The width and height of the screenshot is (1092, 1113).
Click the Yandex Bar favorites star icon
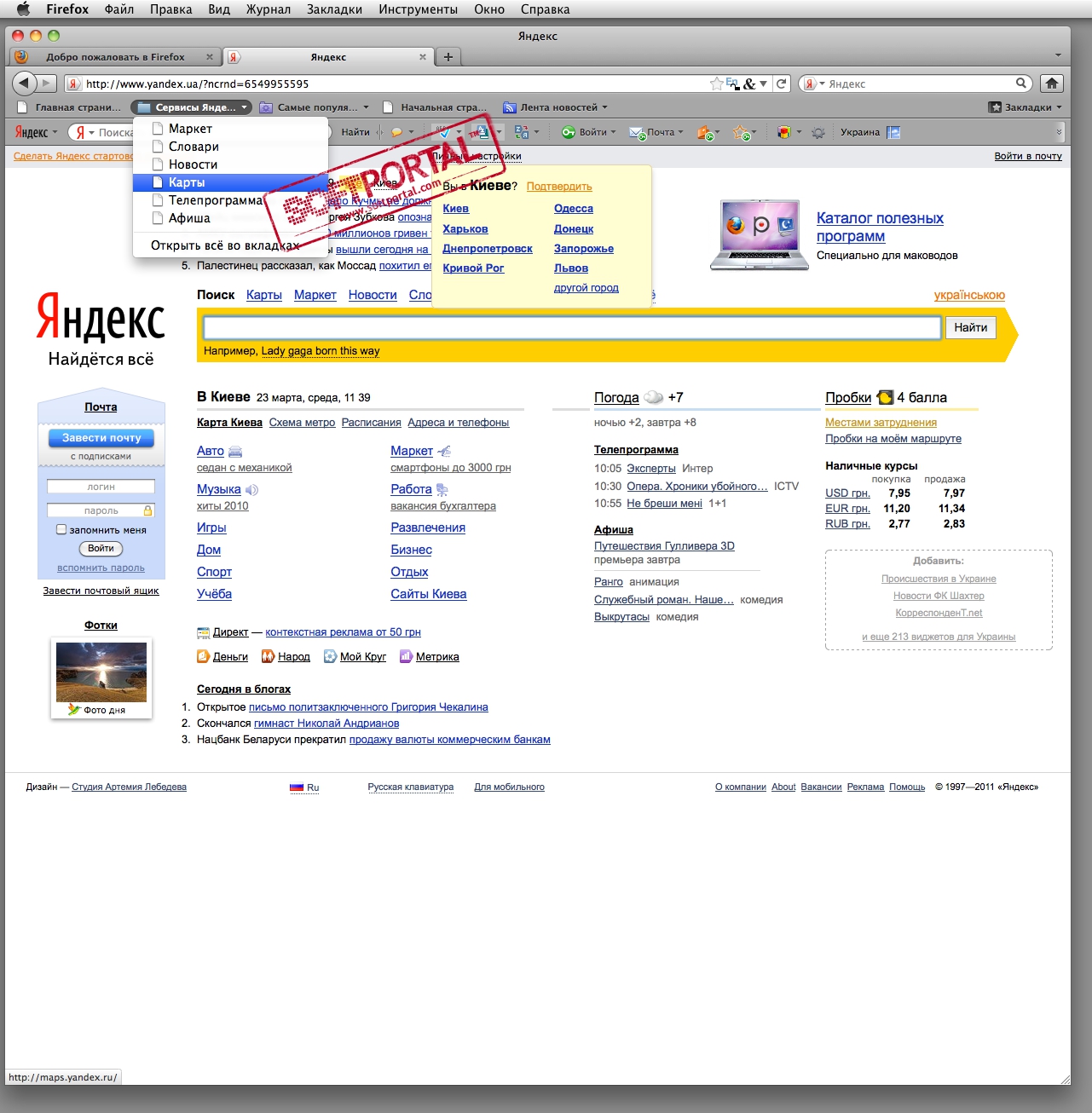[741, 132]
